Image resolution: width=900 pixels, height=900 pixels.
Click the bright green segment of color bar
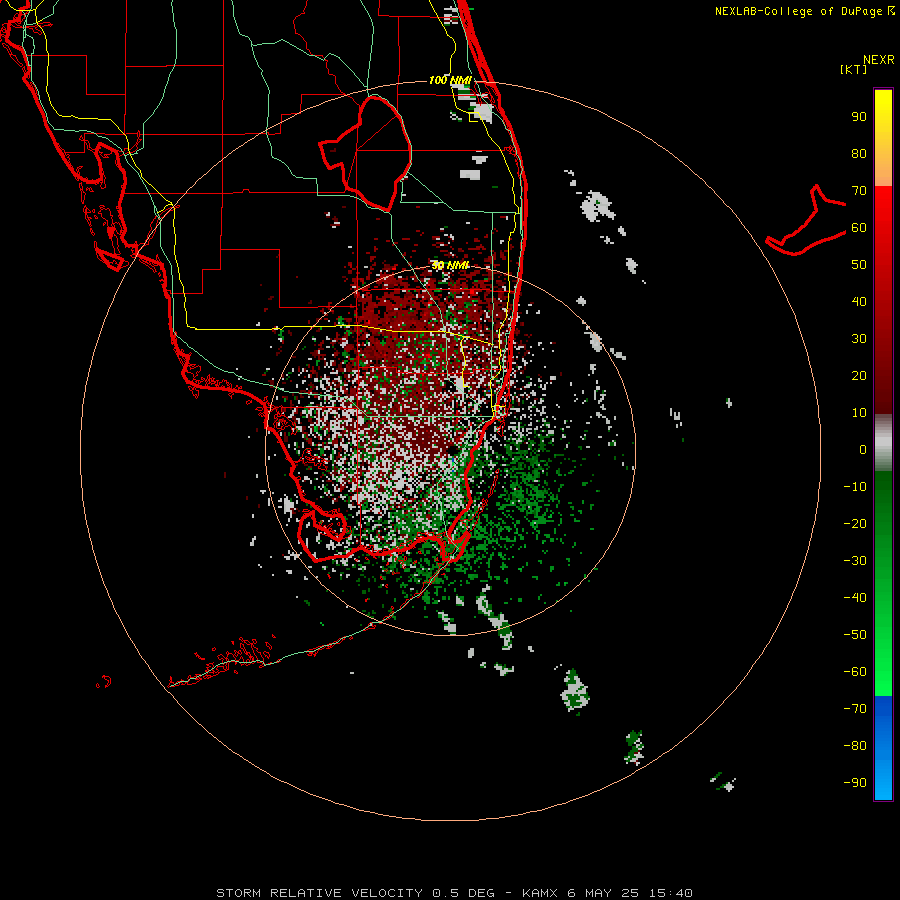point(883,660)
